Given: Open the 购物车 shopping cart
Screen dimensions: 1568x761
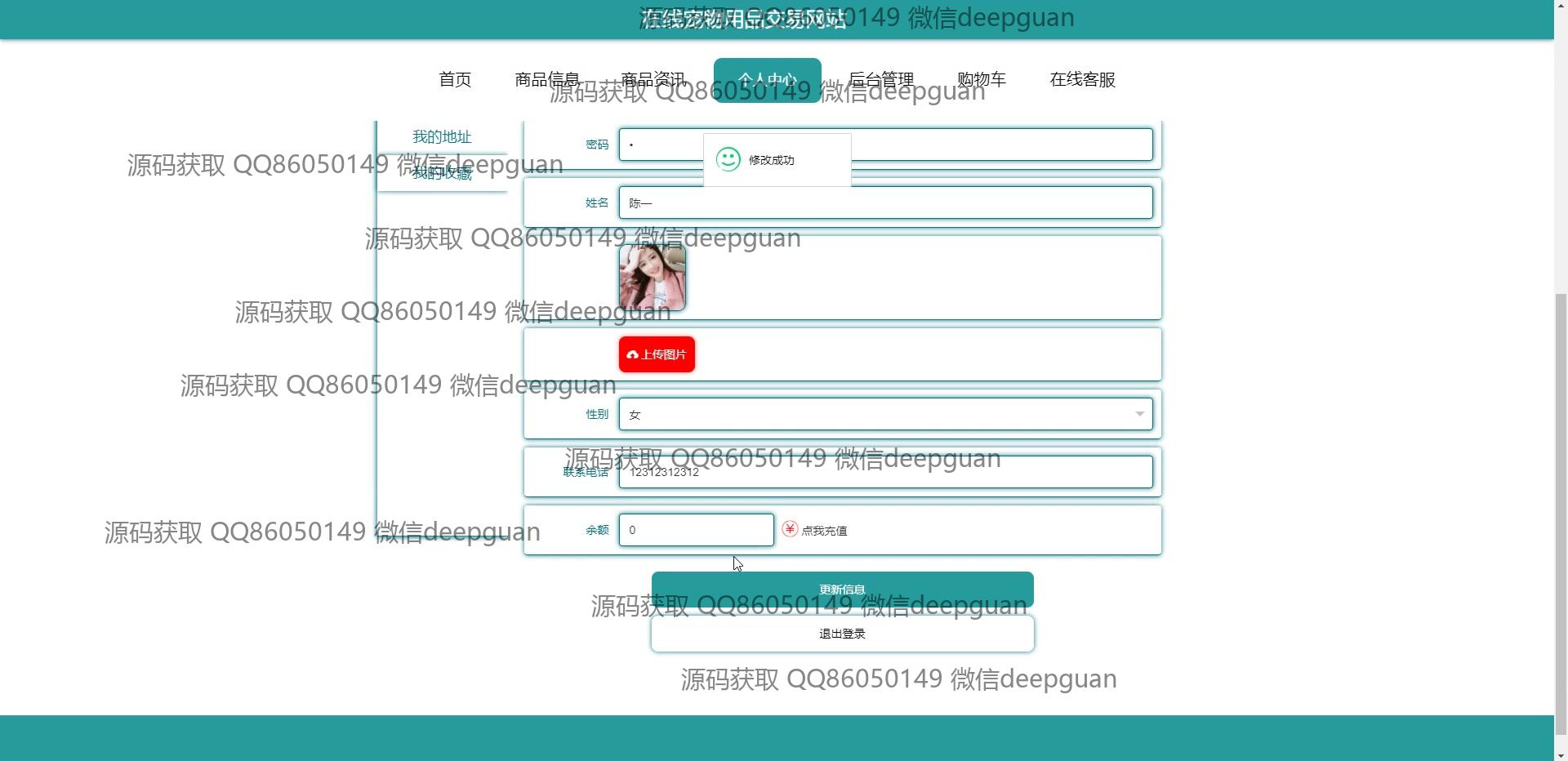Looking at the screenshot, I should coord(981,79).
